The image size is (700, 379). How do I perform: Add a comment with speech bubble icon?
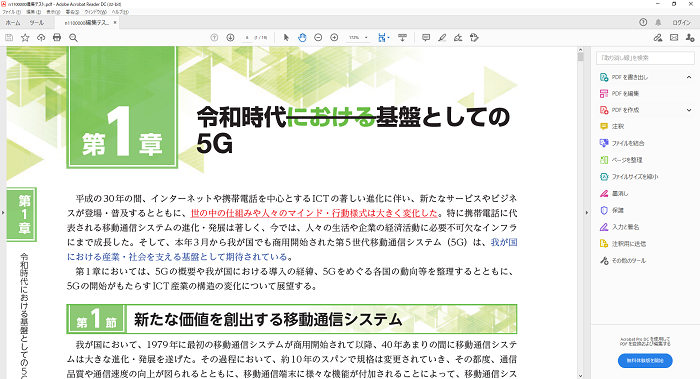point(426,38)
